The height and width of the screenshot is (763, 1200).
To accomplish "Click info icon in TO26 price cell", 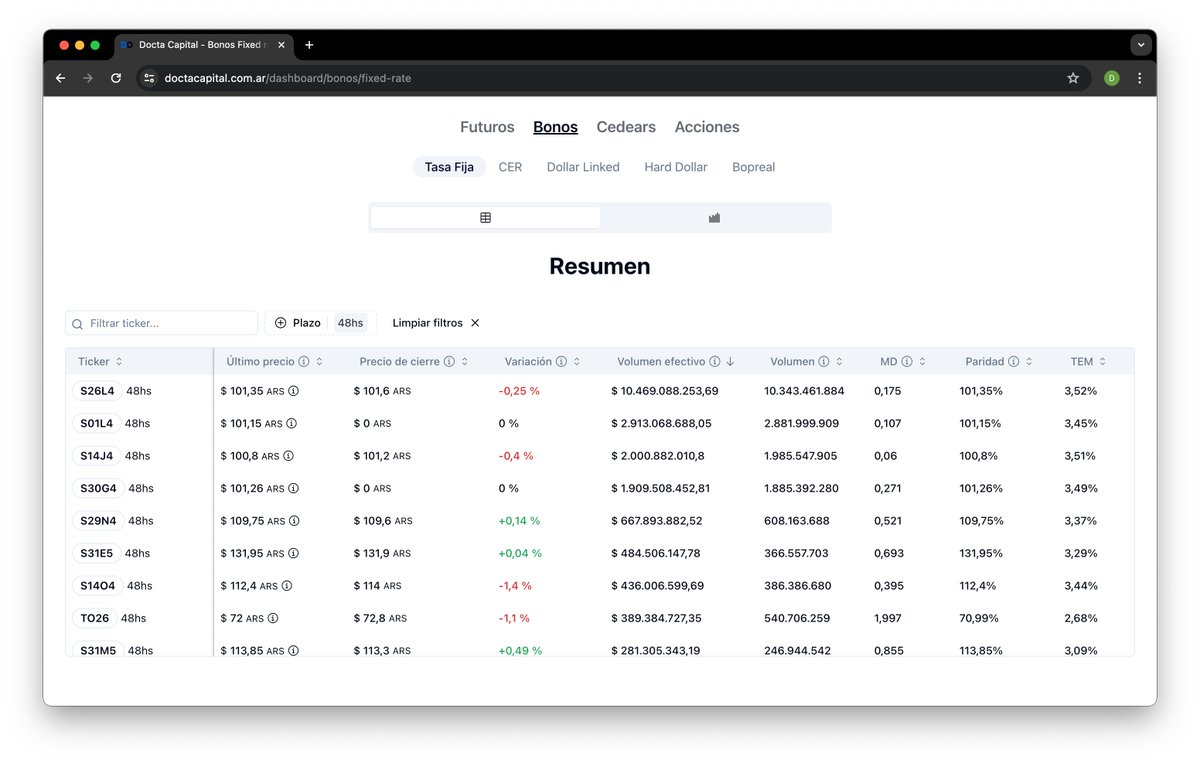I will click(x=273, y=618).
